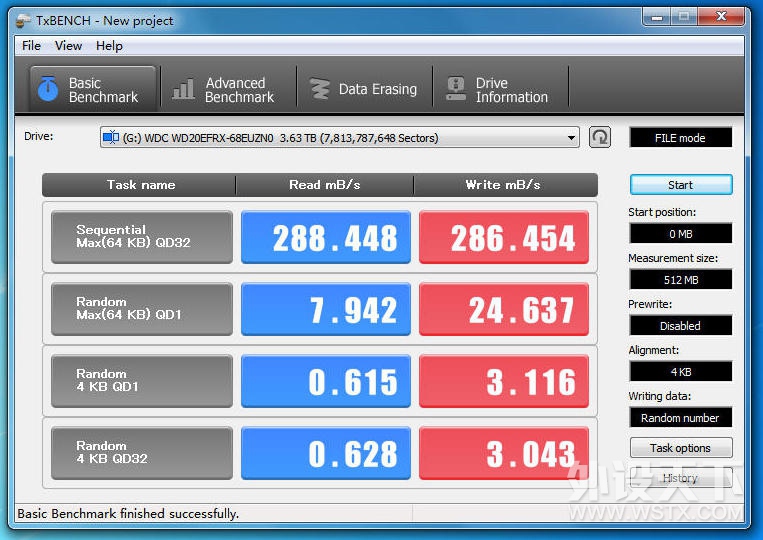Image resolution: width=763 pixels, height=540 pixels.
Task: Start the benchmark with Start button
Action: pyautogui.click(x=681, y=185)
